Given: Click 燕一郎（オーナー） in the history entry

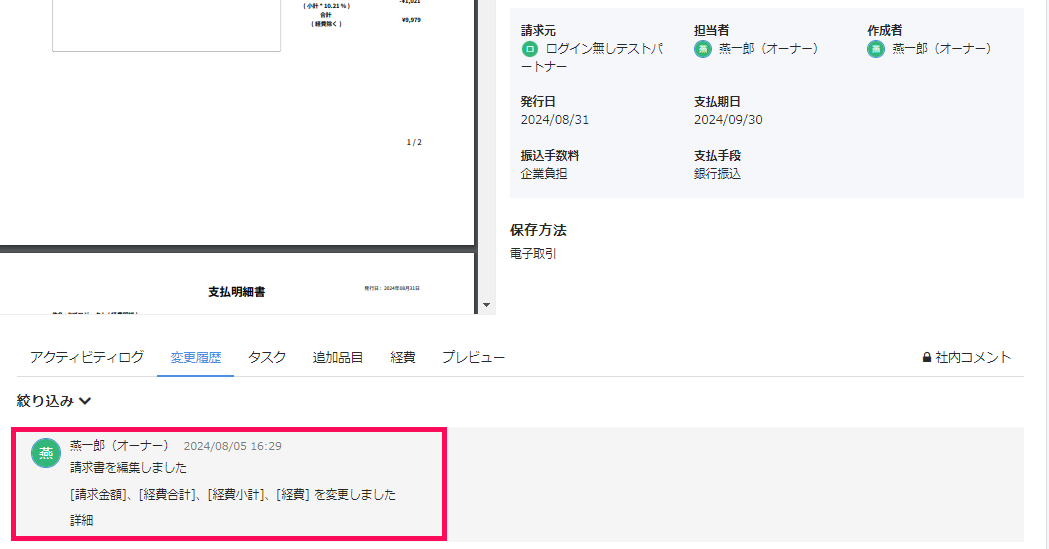Looking at the screenshot, I should 120,446.
